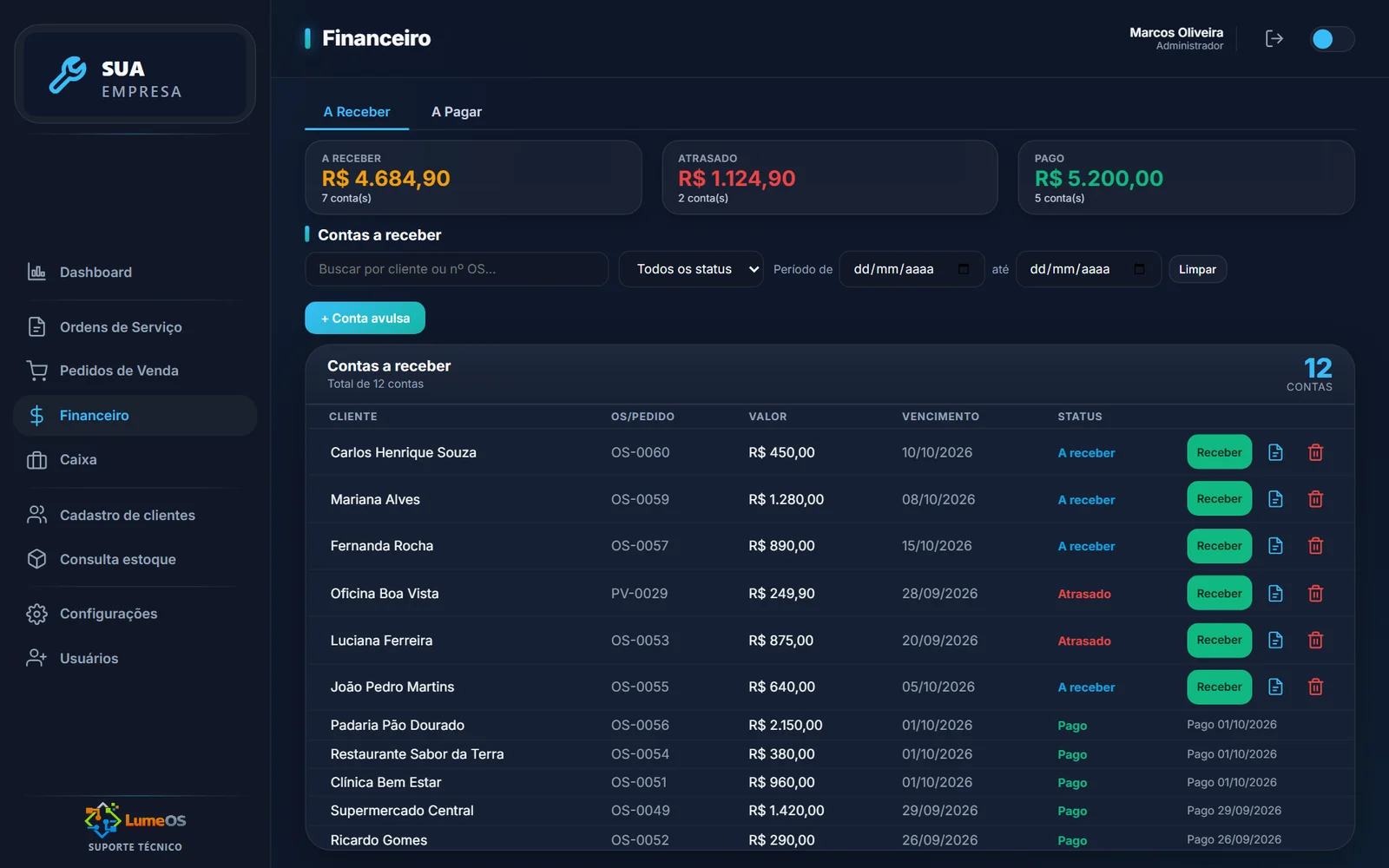
Task: Open document icon for Fernanda Rocha row
Action: tap(1275, 546)
